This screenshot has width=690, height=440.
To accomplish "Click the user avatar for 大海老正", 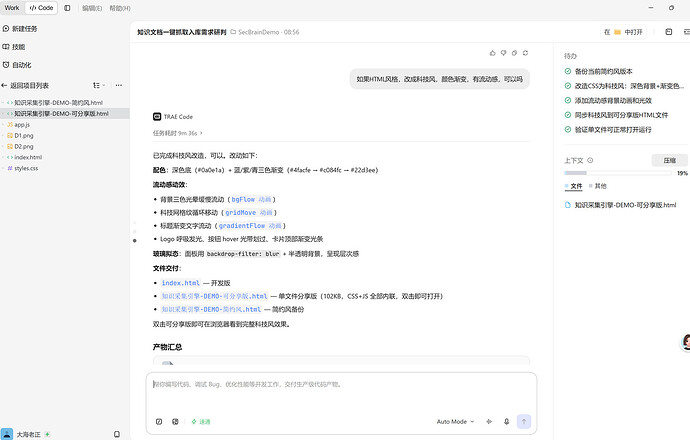I will (7, 434).
